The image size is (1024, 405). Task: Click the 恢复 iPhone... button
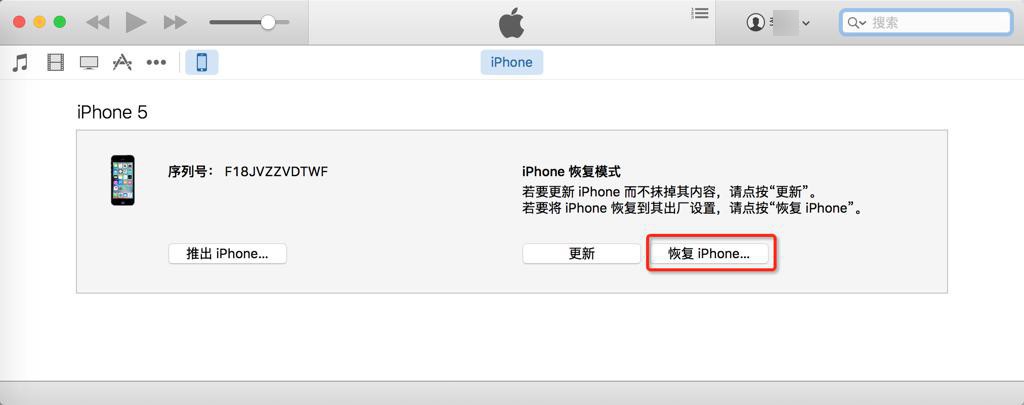pos(709,254)
